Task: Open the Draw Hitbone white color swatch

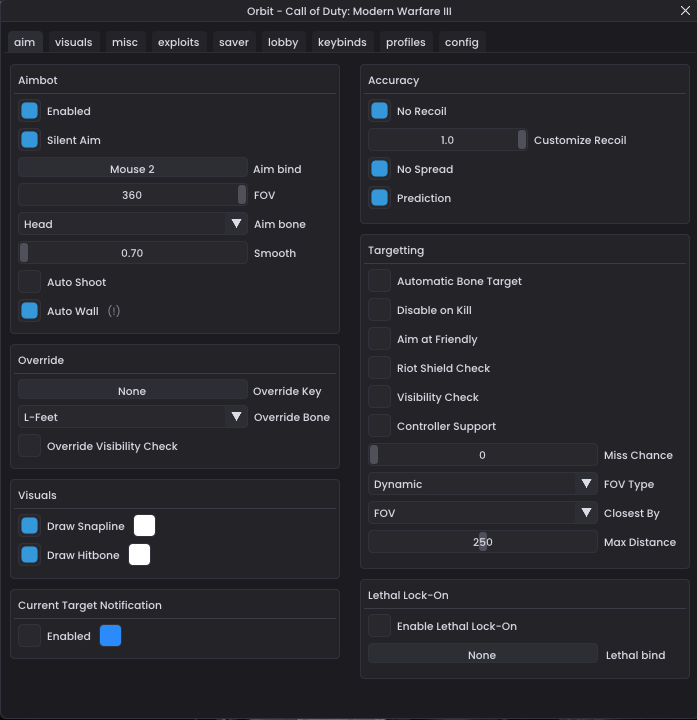Action: point(139,555)
